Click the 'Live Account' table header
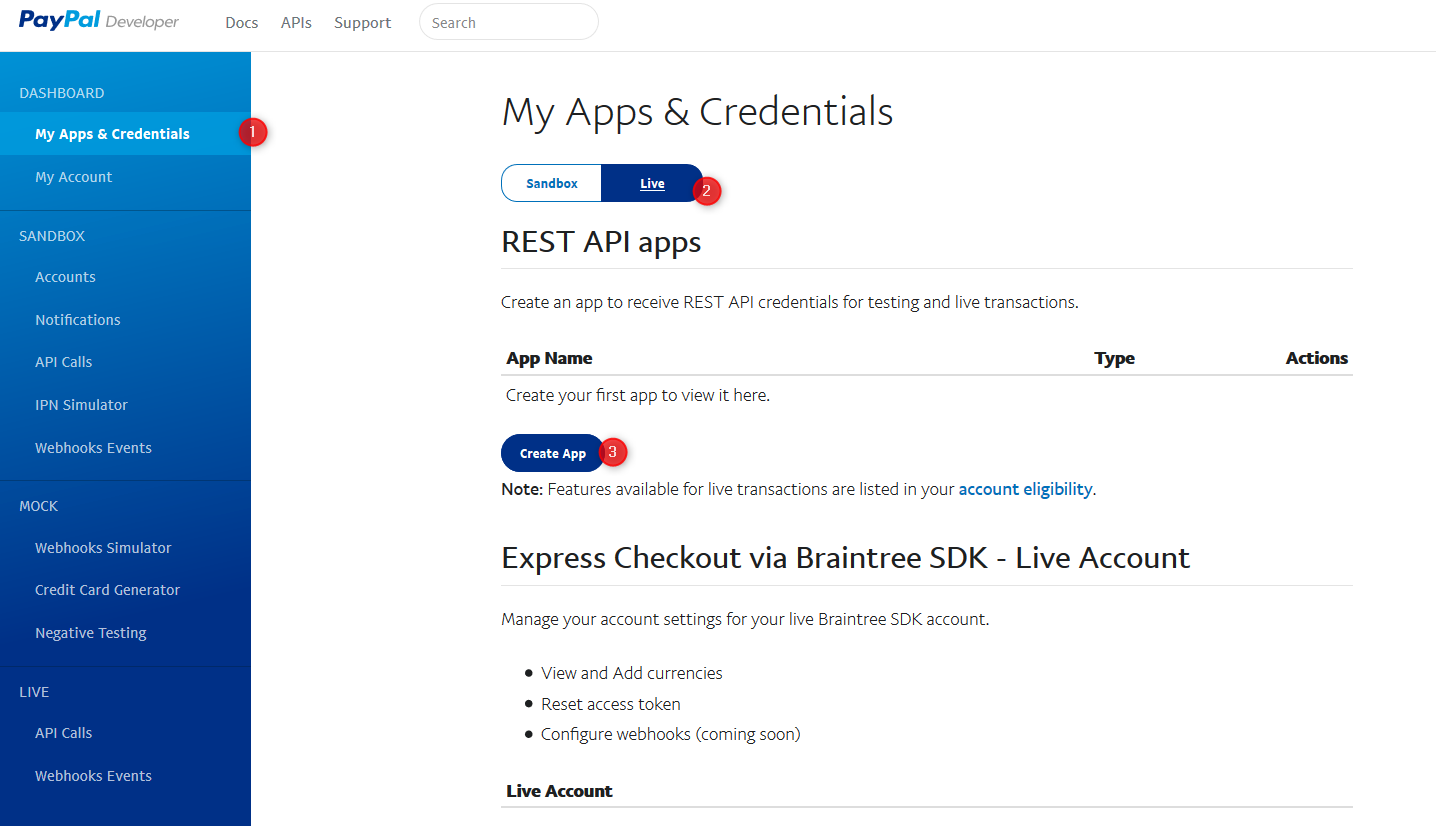 (x=559, y=791)
